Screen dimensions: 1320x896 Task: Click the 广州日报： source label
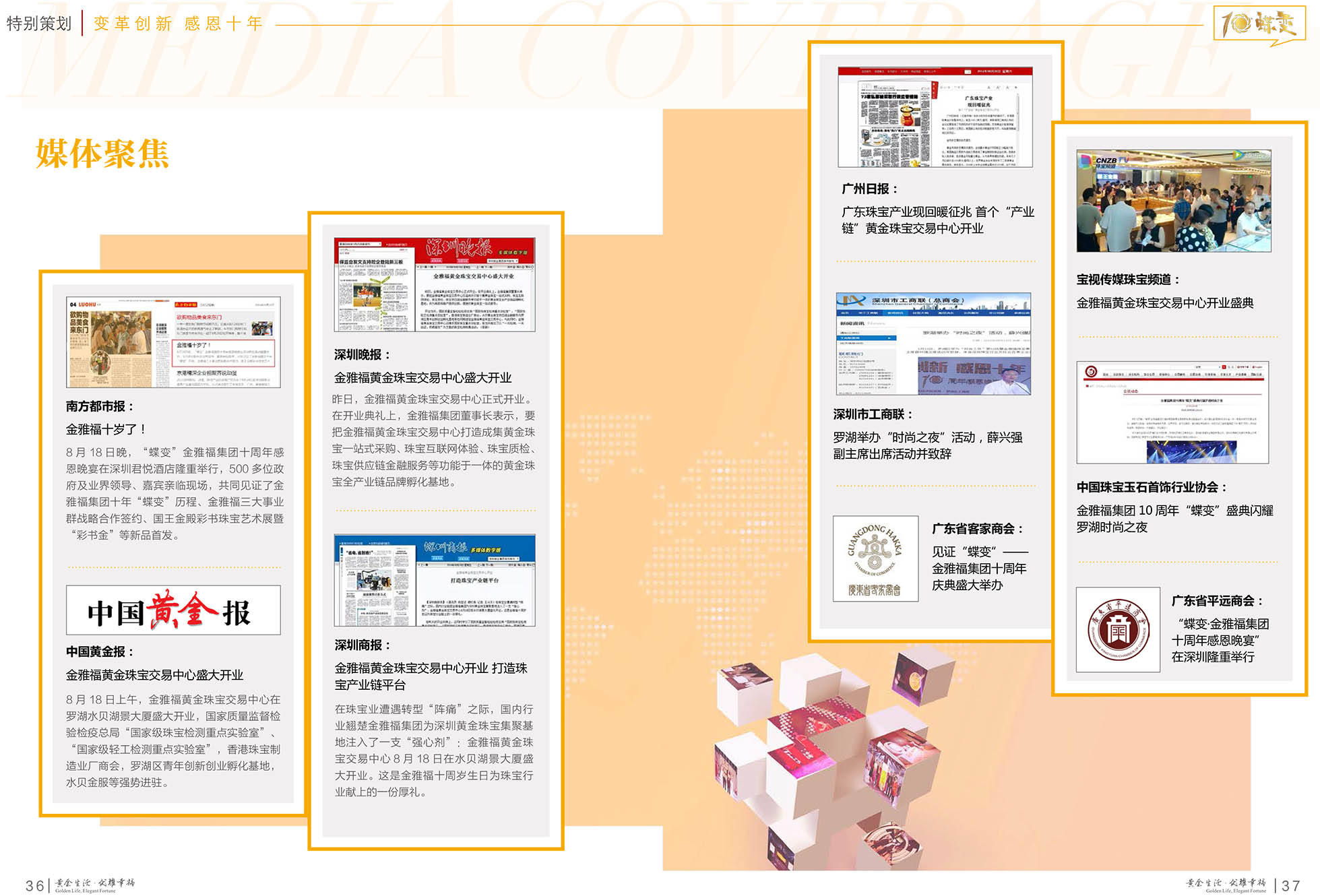[870, 189]
